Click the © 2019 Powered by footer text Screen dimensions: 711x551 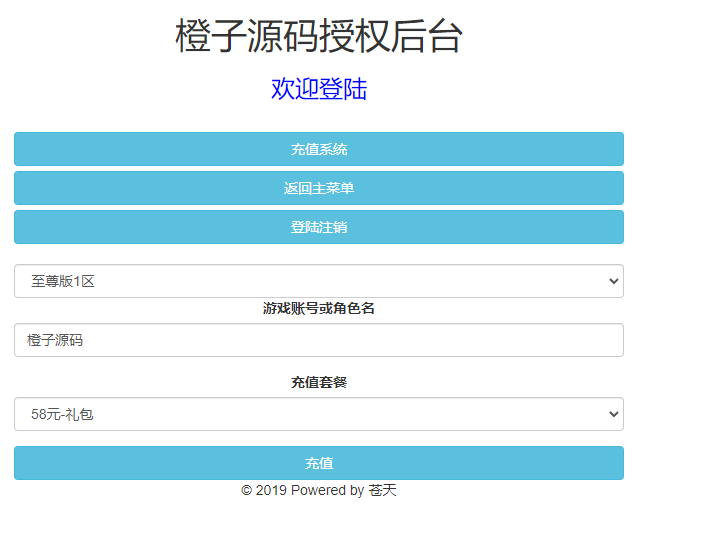(x=303, y=491)
